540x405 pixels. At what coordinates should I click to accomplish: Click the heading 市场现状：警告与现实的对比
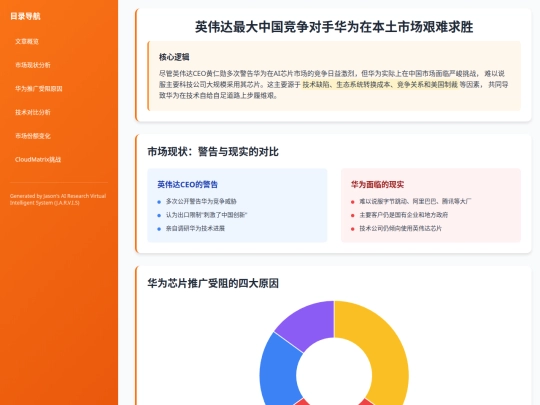point(213,152)
